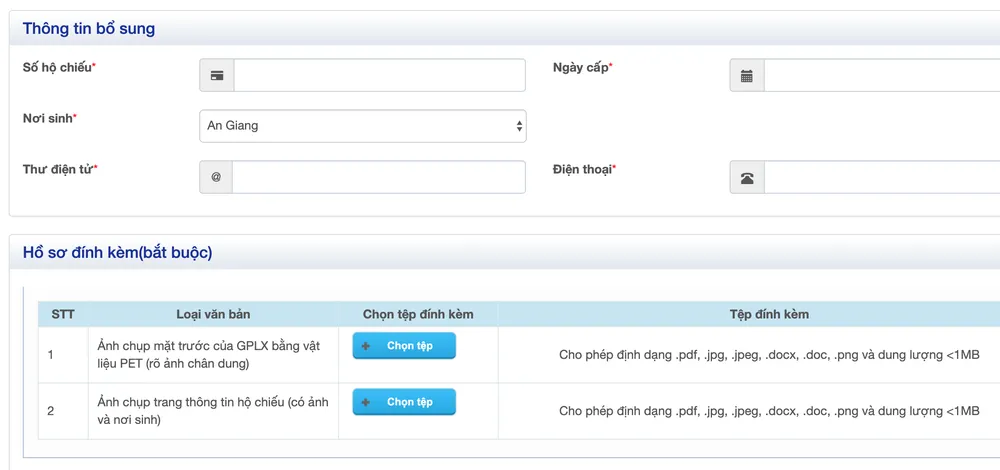Screen dimensions: 1000x470
Task: Open the Nơi sinh dropdown showing An Giang
Action: click(363, 126)
